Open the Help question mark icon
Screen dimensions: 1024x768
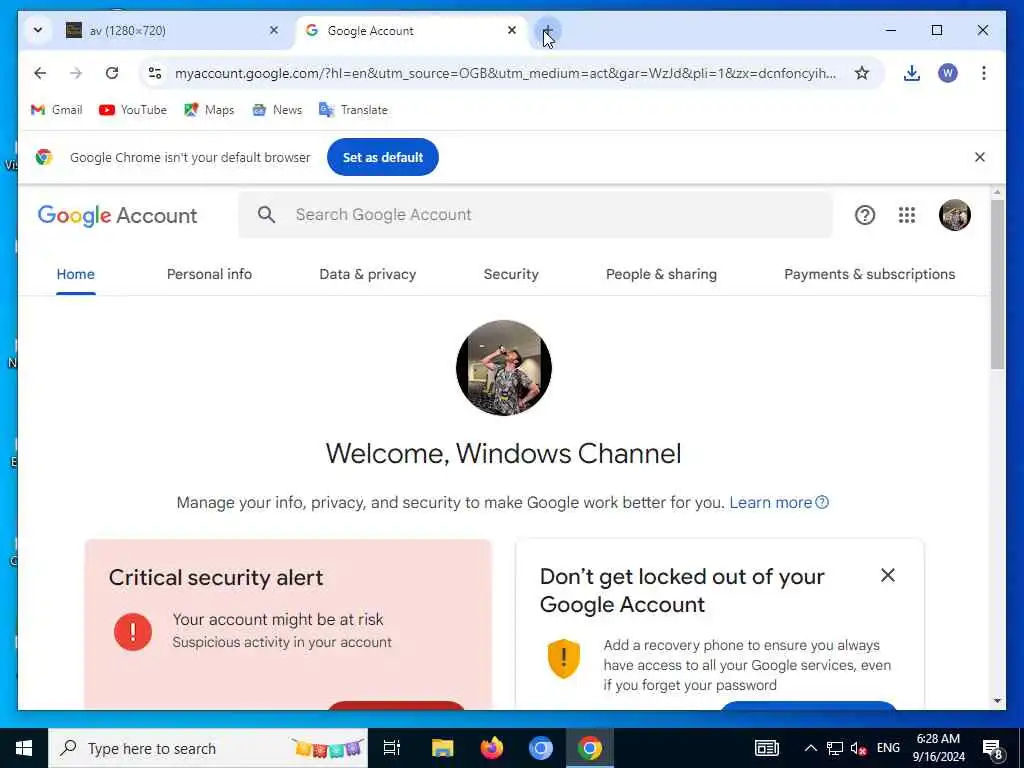[x=865, y=215]
